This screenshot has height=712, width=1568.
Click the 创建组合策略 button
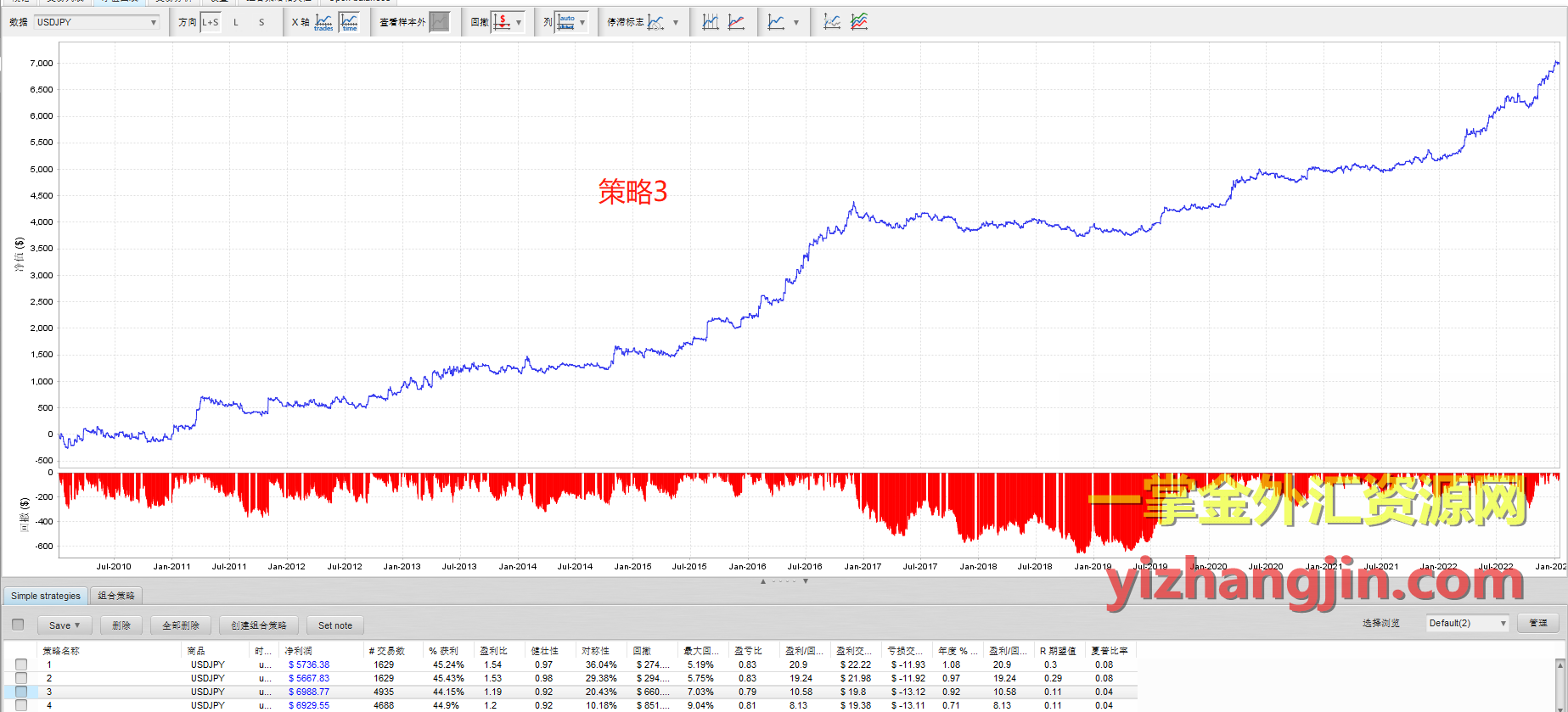pyautogui.click(x=259, y=625)
